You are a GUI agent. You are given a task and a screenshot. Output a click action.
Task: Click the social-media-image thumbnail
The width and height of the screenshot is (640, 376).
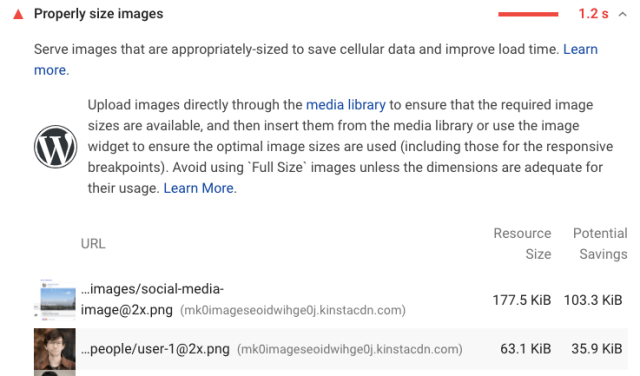pos(55,300)
